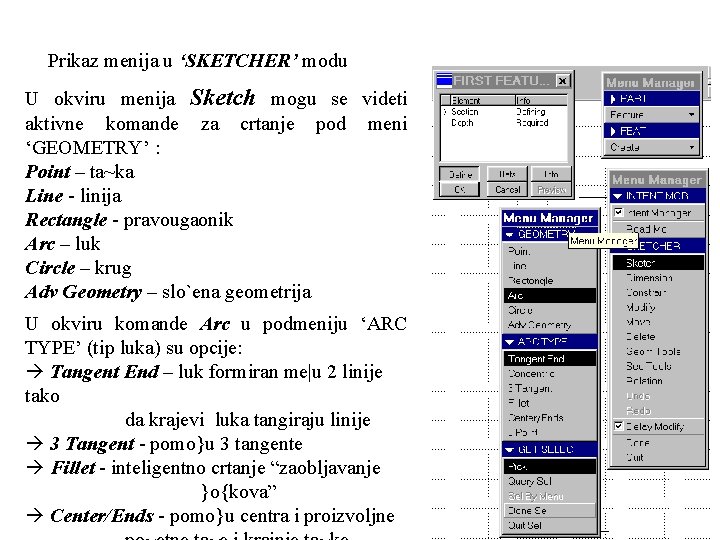
Task: Click the Quit Sel option
Action: 550,525
